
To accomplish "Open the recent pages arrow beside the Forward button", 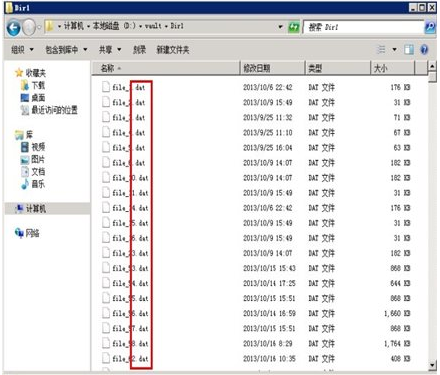I will 39,28.
